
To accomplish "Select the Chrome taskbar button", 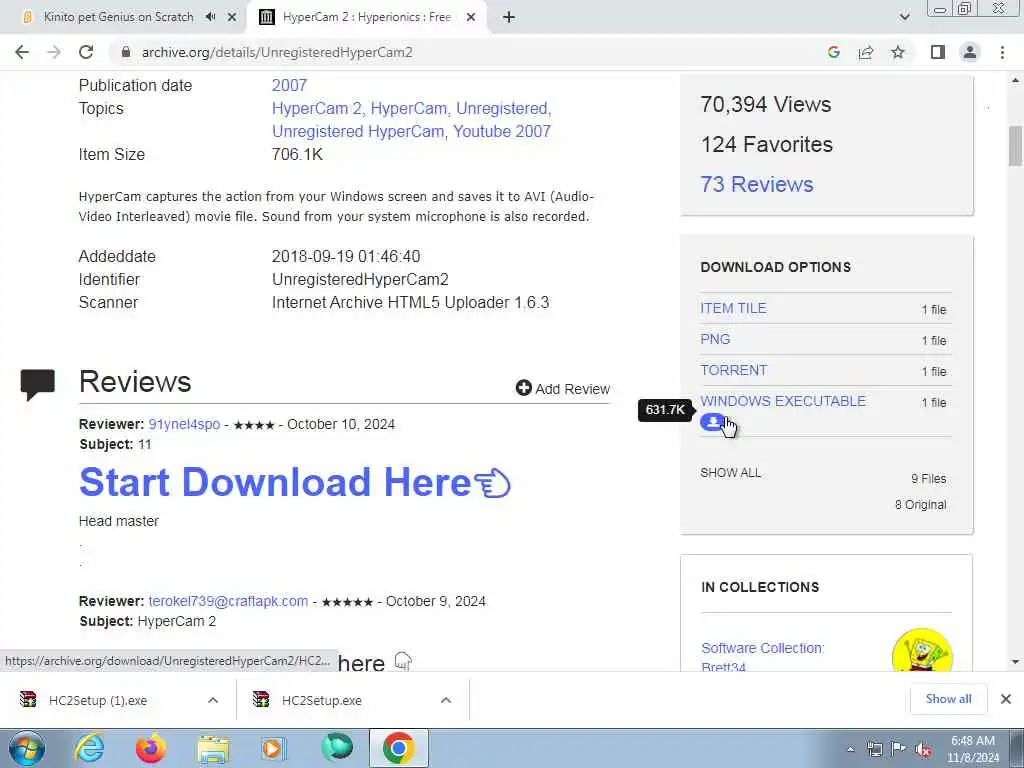I will point(398,748).
